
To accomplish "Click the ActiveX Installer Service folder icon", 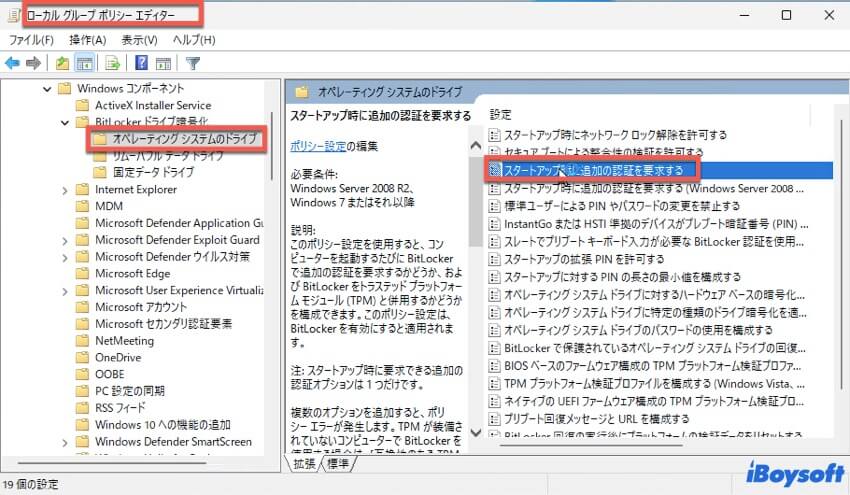I will 82,105.
